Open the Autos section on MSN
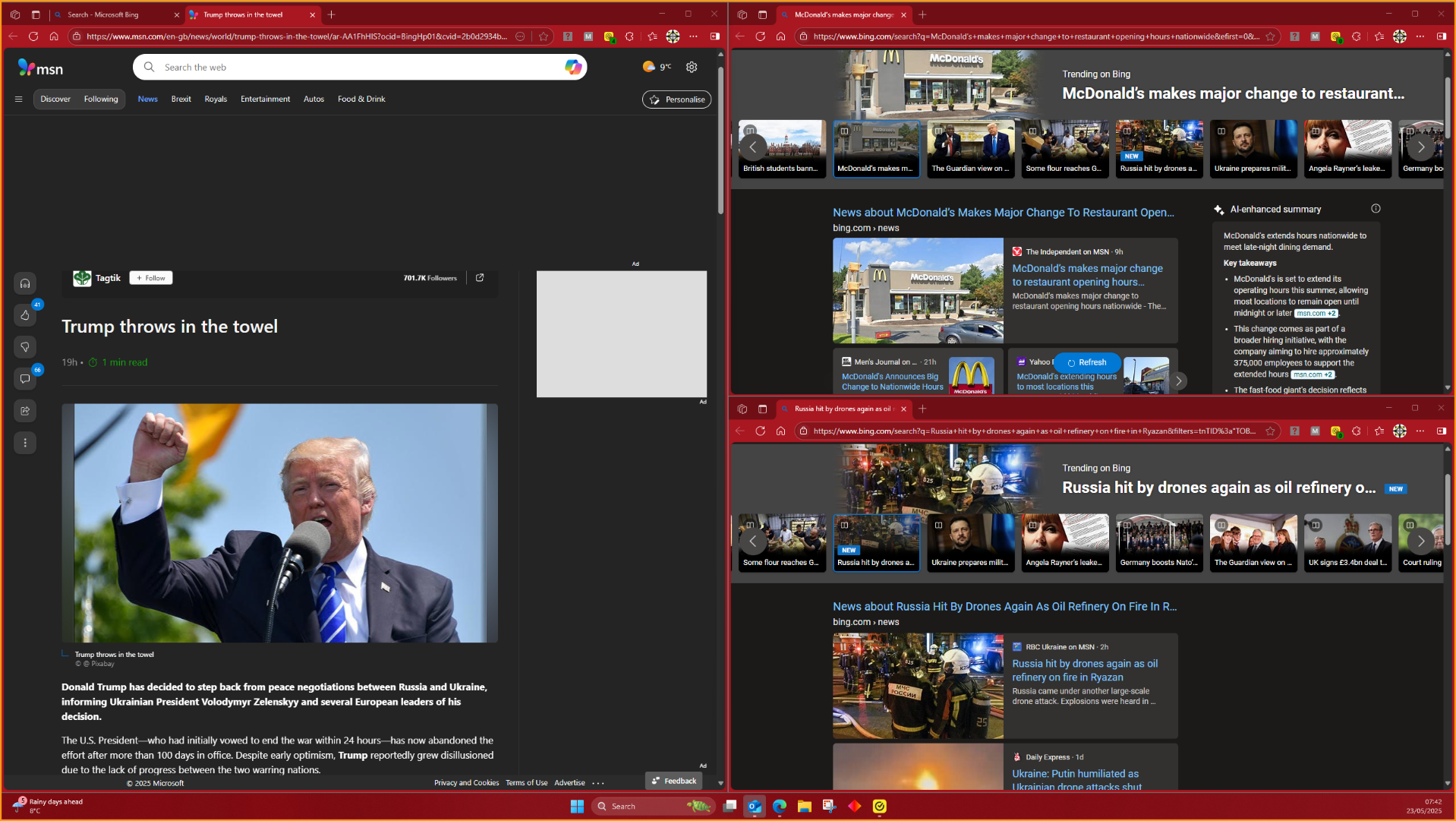1456x821 pixels. coord(314,99)
